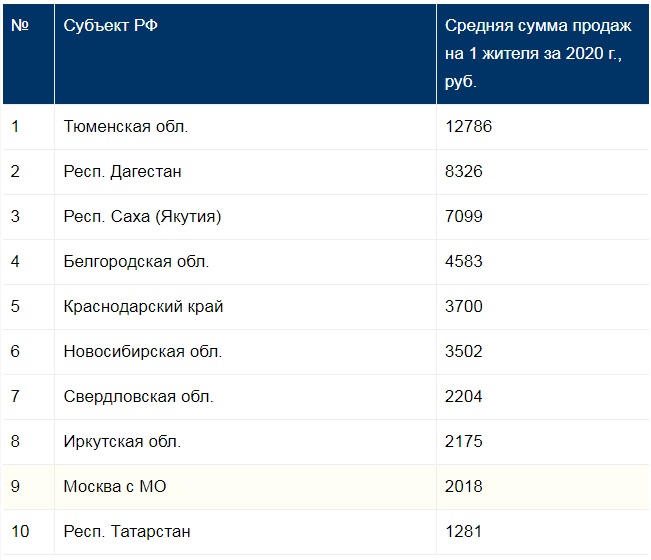
Task: Select the "Белгородская обл." cell
Action: coord(136,262)
